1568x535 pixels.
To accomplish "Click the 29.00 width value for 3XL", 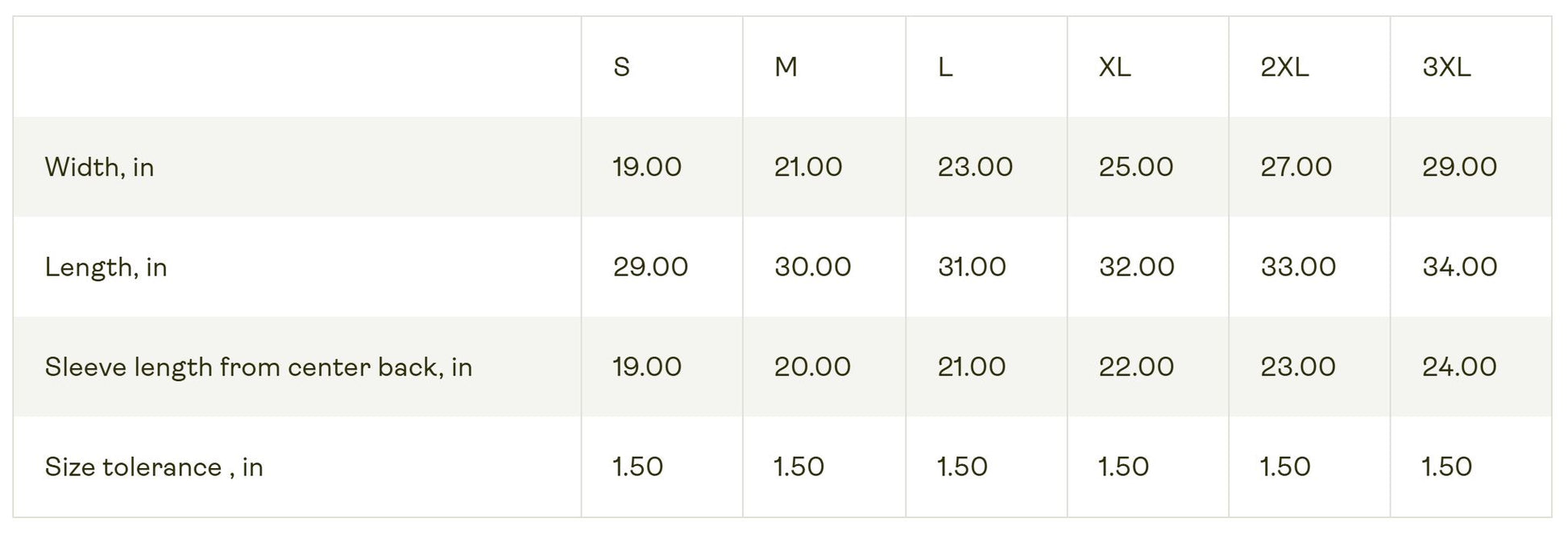I will (1459, 167).
